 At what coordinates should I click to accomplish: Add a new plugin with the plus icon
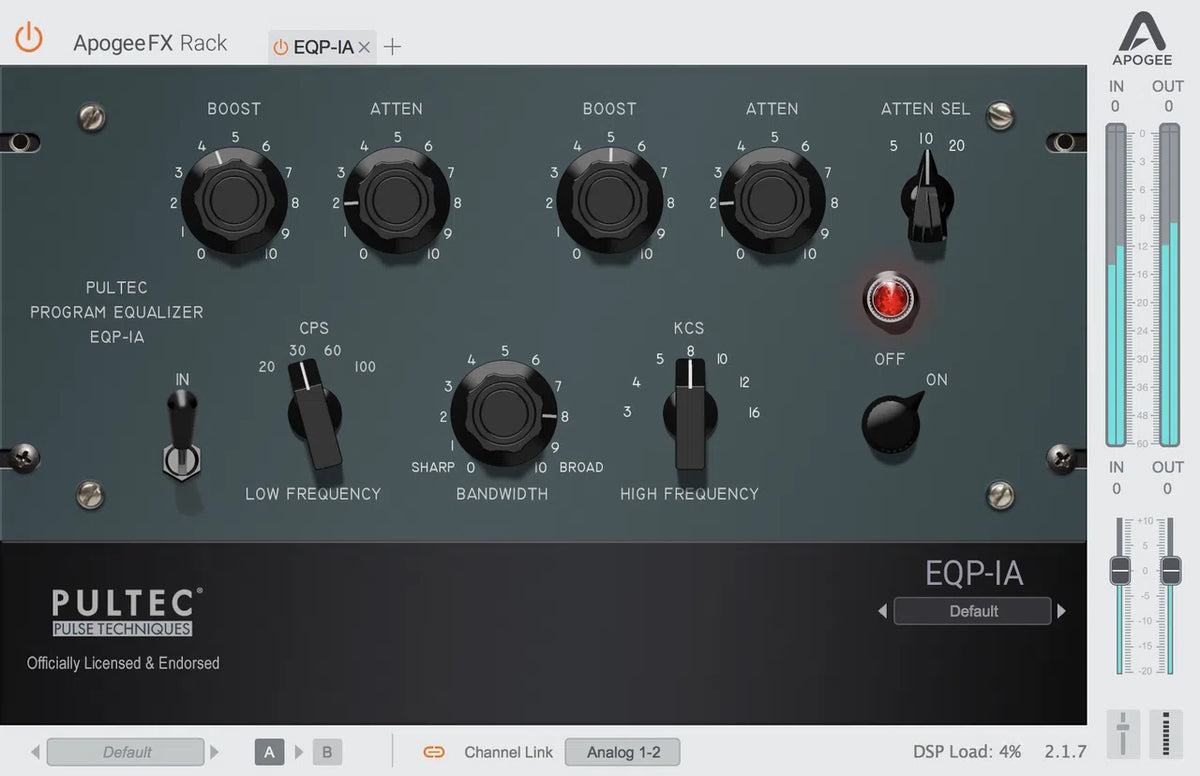(392, 45)
